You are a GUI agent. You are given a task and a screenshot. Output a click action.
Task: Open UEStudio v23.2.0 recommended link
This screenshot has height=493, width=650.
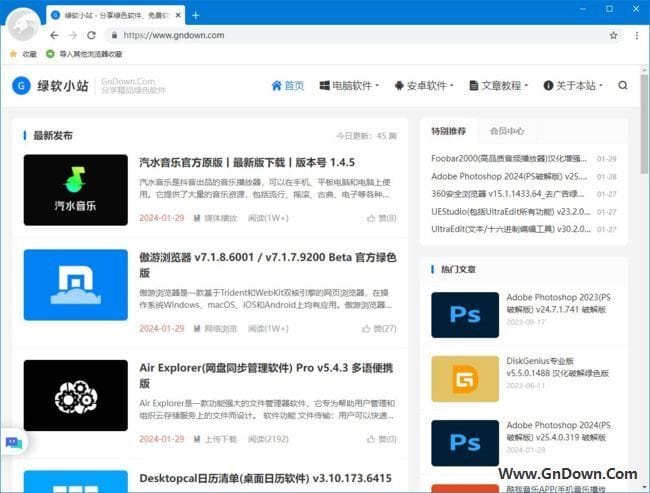[511, 212]
